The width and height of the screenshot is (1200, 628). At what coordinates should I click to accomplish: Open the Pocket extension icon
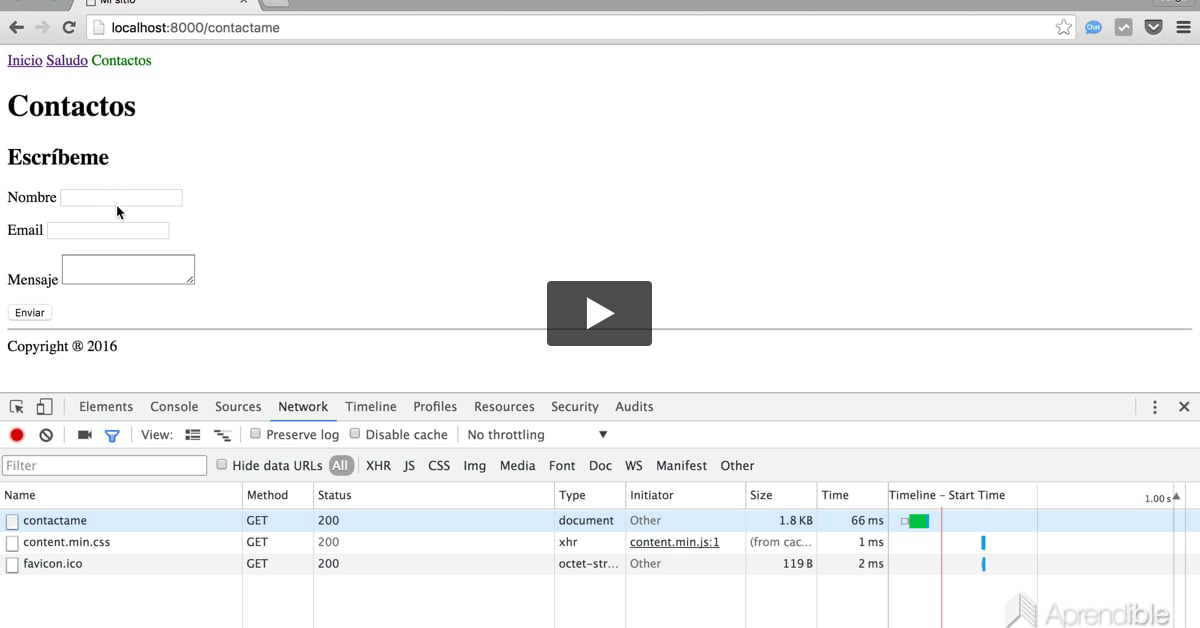[x=1153, y=28]
